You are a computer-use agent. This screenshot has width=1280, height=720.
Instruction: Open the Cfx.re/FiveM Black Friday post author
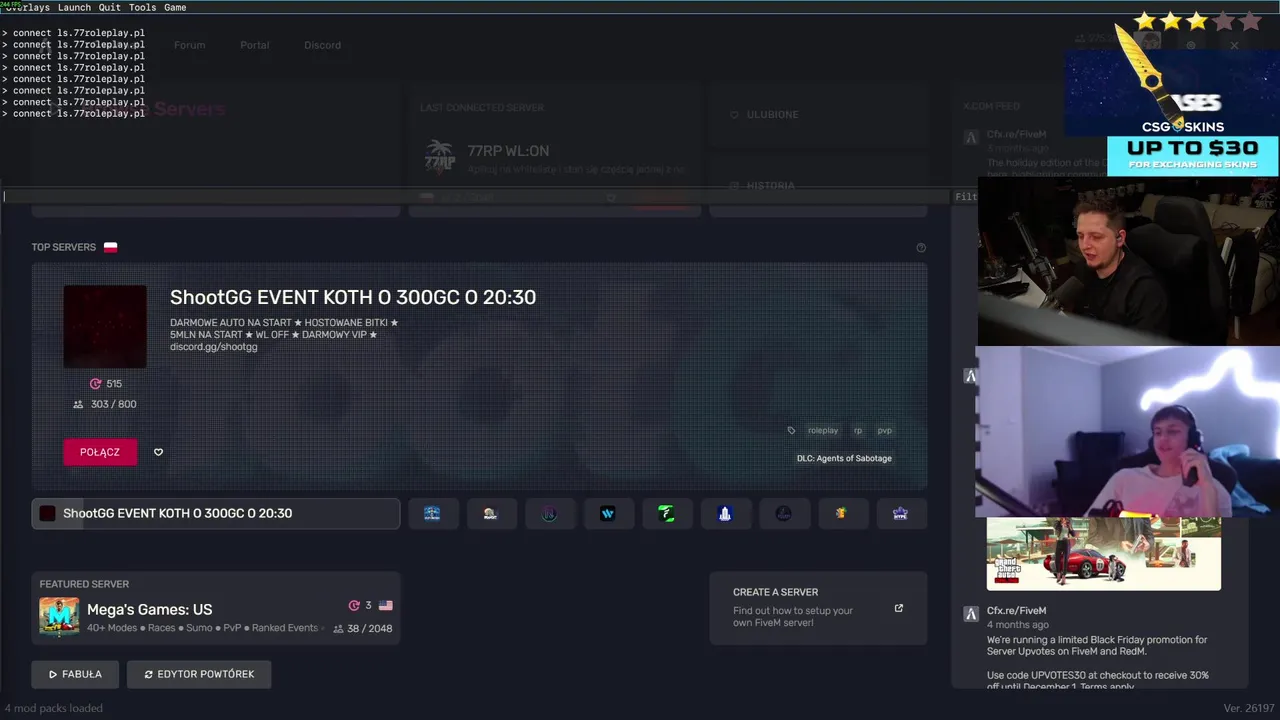pyautogui.click(x=1016, y=610)
